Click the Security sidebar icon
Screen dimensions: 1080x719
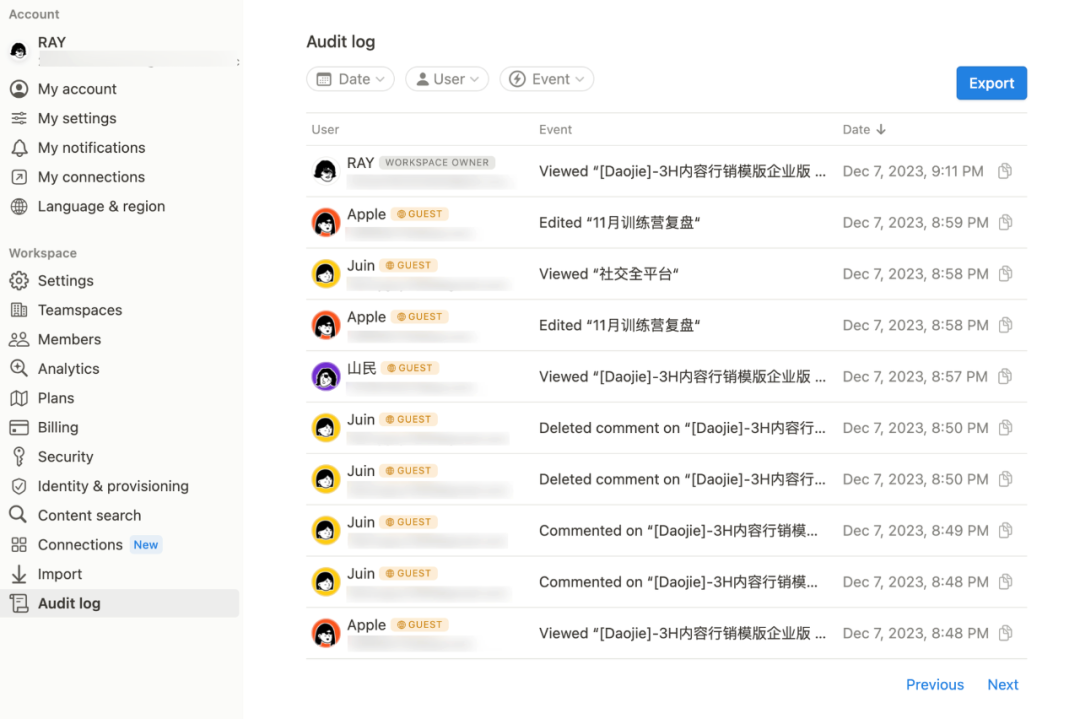coord(21,456)
